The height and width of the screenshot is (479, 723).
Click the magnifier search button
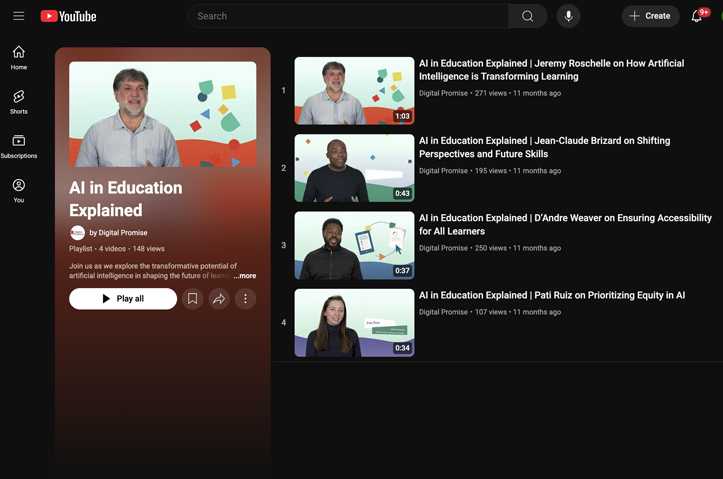pyautogui.click(x=527, y=16)
